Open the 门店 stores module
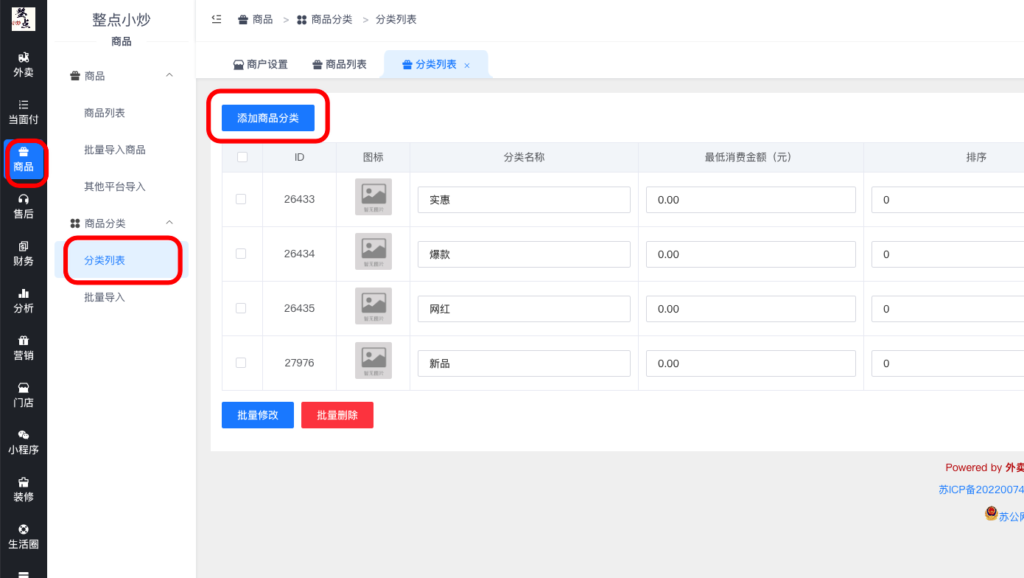The image size is (1024, 578). coord(23,396)
